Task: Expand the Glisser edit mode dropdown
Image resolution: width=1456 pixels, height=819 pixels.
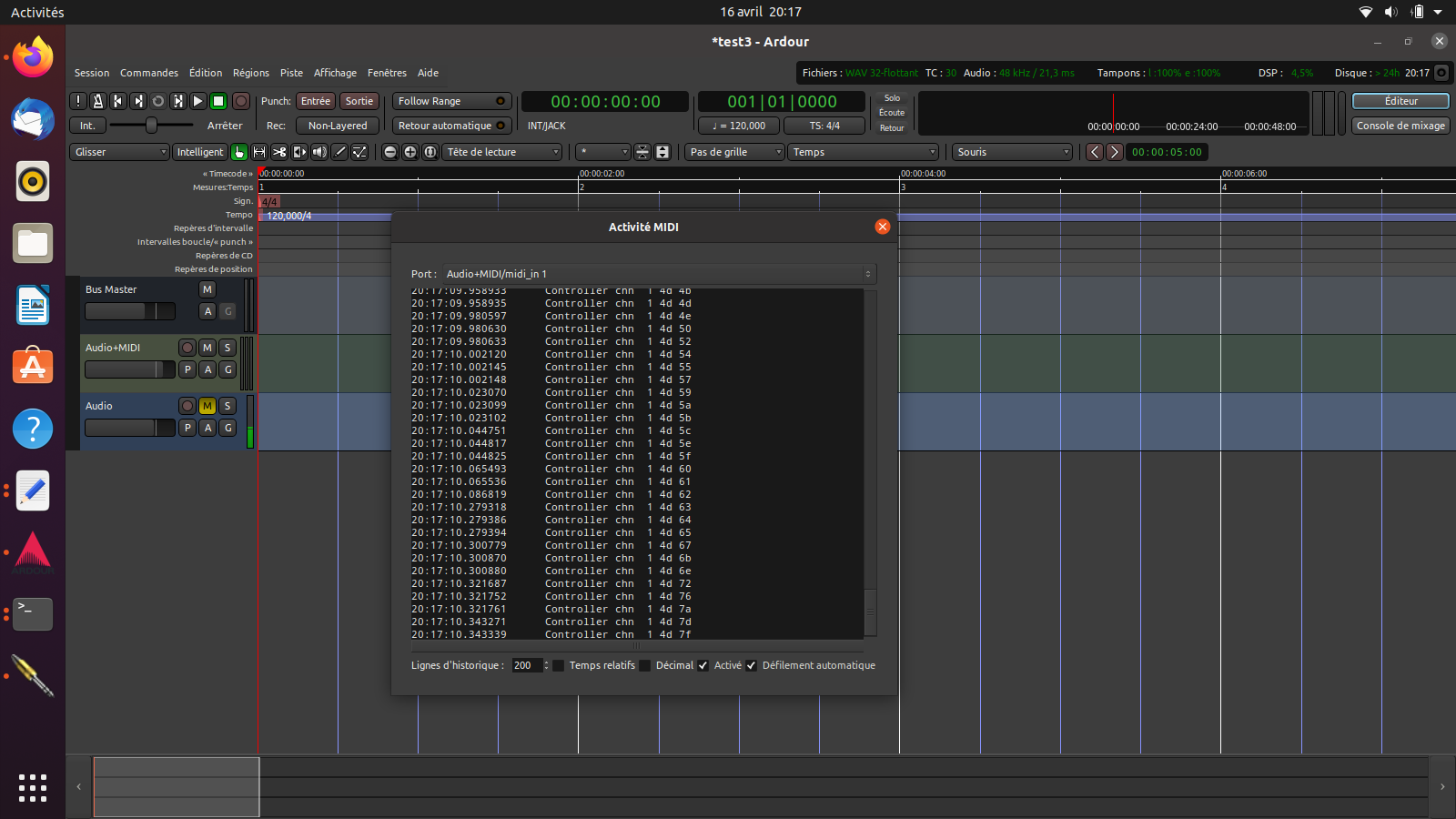Action: pyautogui.click(x=119, y=152)
